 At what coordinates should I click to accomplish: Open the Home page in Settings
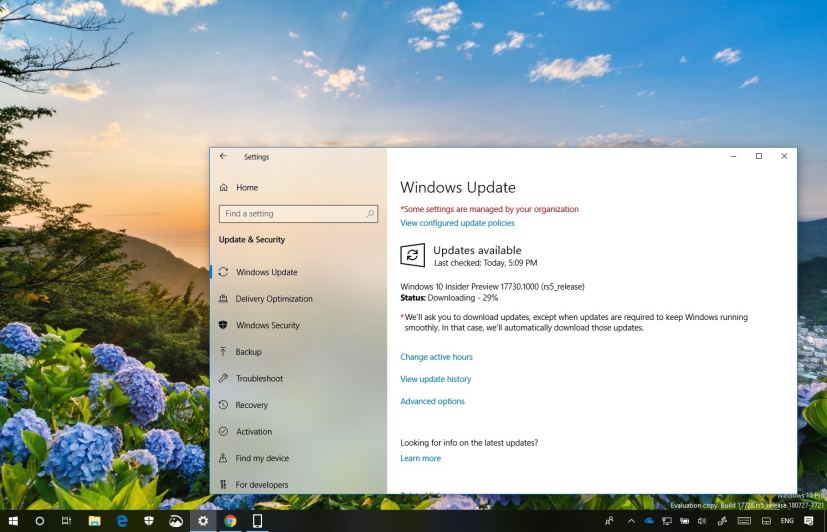pyautogui.click(x=247, y=187)
